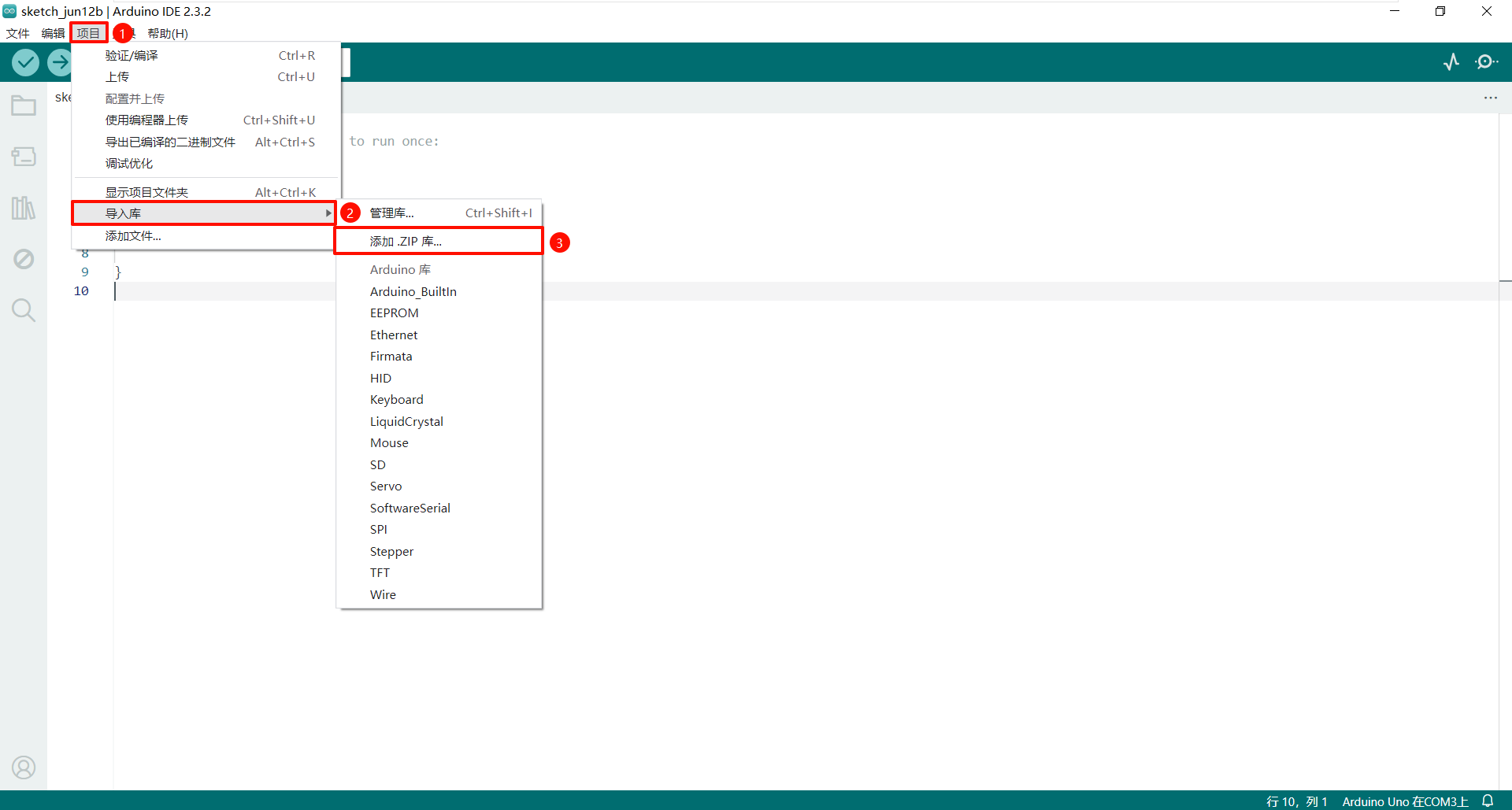The image size is (1512, 810).
Task: Choose 验证/编译 from the menu
Action: tap(206, 55)
